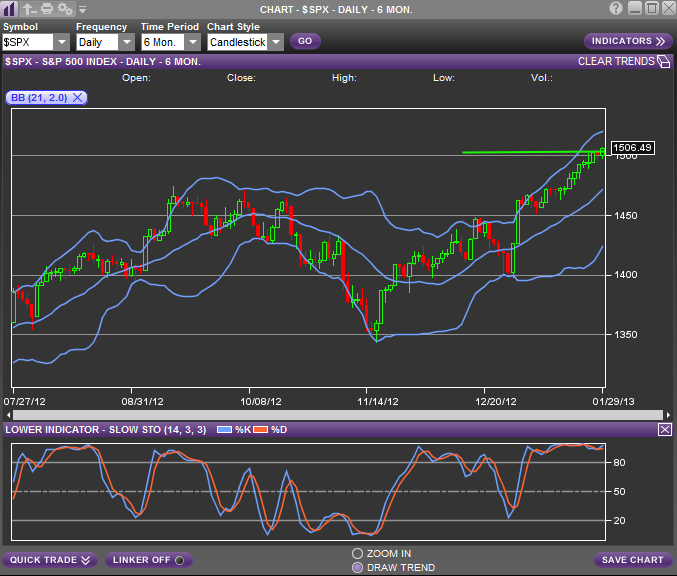
Task: Click the chart app logo icon
Action: 10,8
